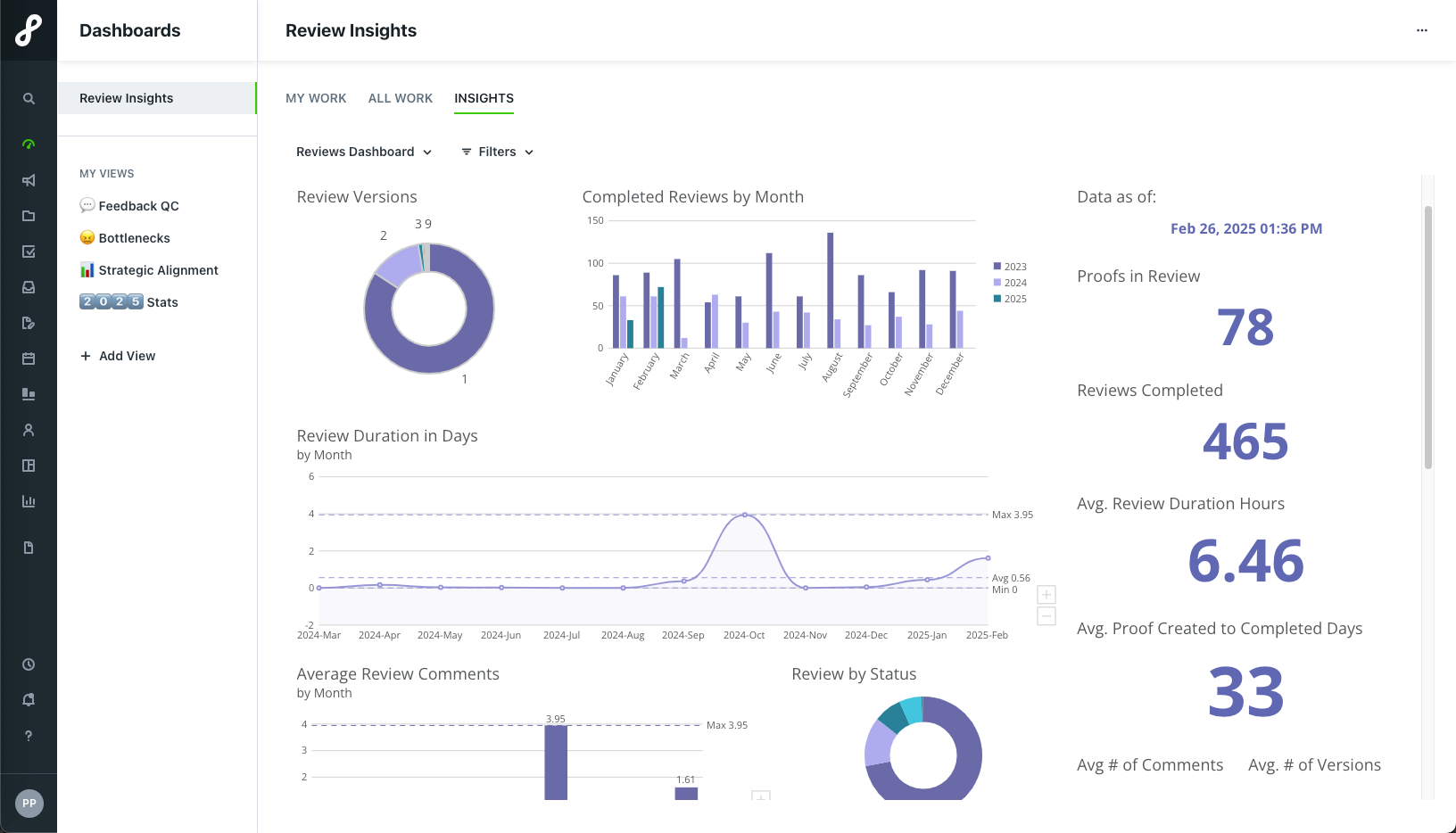Viewport: 1456px width, 833px height.
Task: Switch to the MY WORK tab
Action: (x=316, y=98)
